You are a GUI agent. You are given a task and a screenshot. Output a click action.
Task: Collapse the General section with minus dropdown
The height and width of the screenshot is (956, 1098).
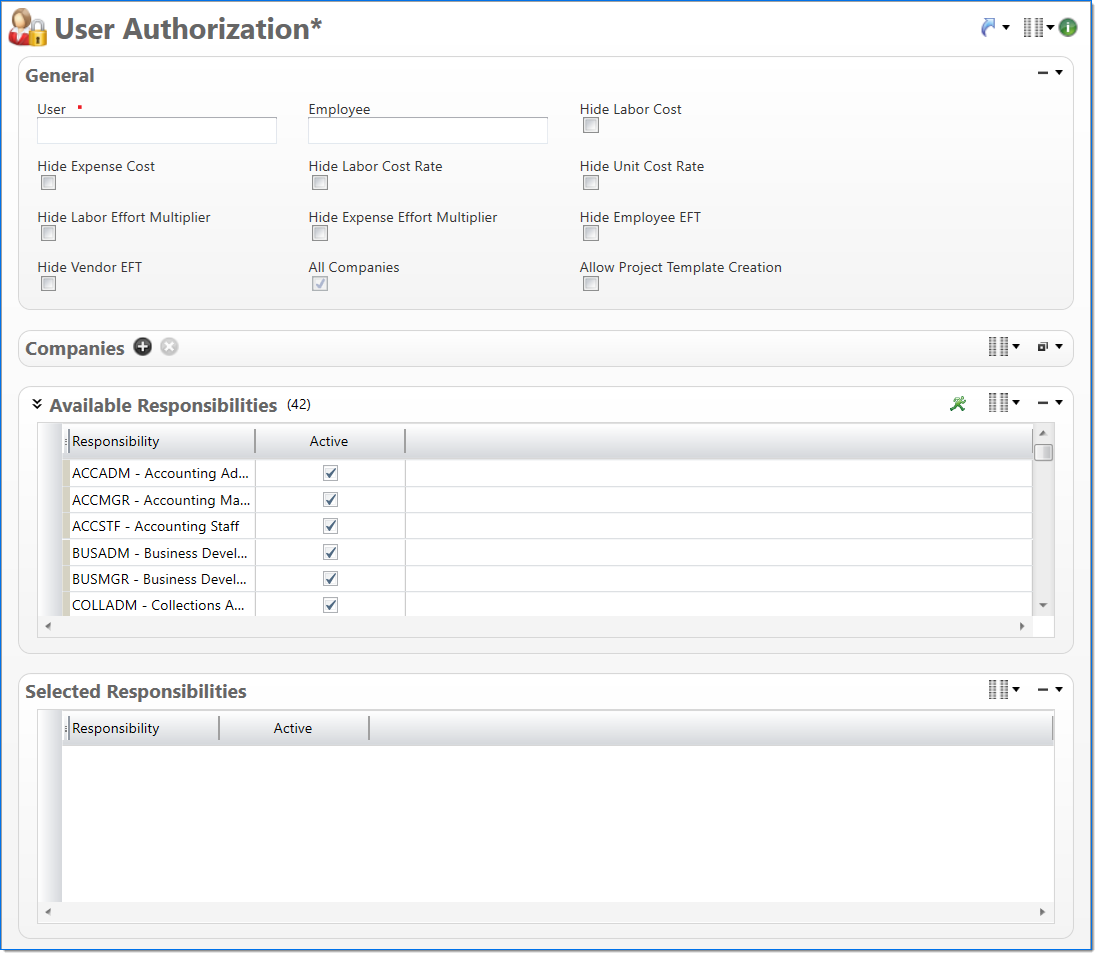(x=1049, y=73)
